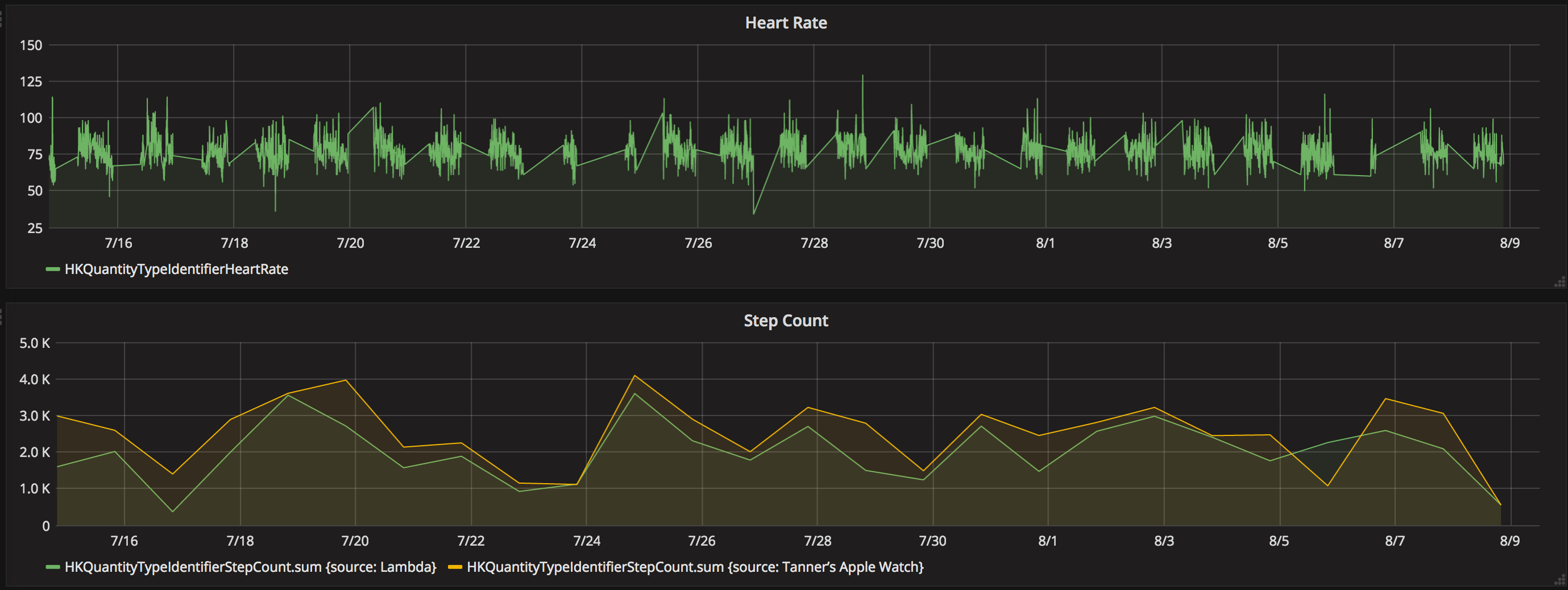Open yellow color swatch for Apple Watch series
This screenshot has width=1568, height=590.
pyautogui.click(x=455, y=567)
